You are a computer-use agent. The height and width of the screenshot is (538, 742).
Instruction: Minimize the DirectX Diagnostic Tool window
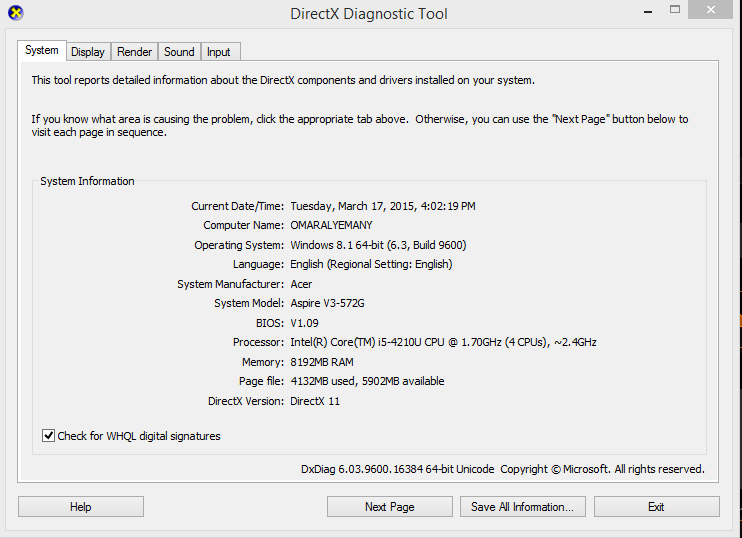648,10
